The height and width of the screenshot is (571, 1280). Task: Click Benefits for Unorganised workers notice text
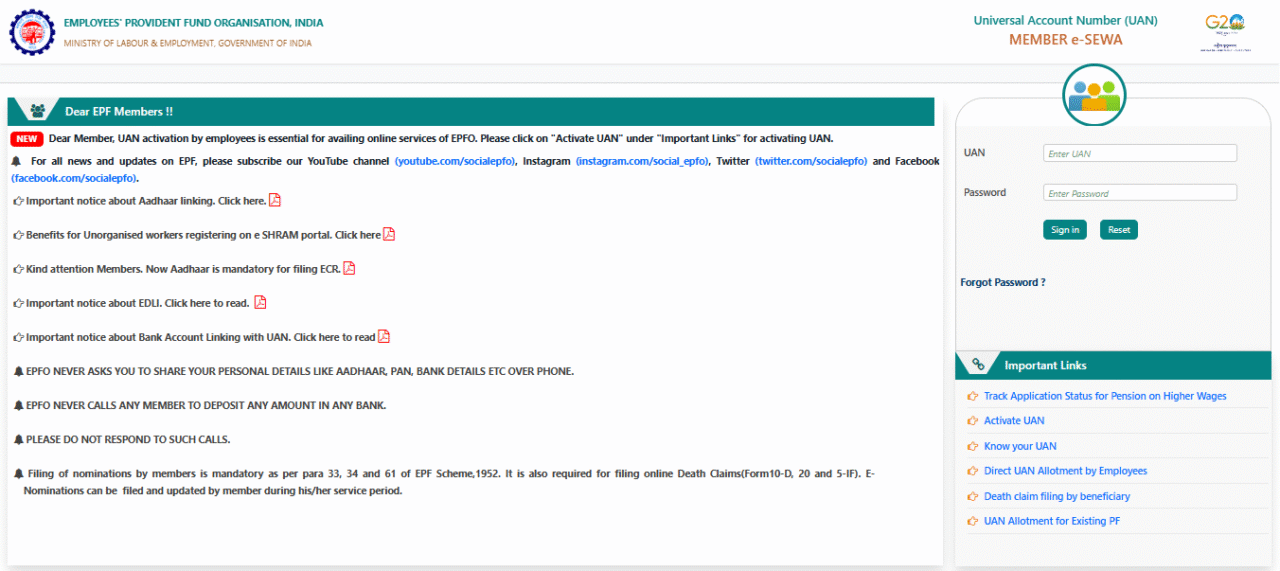click(x=203, y=235)
